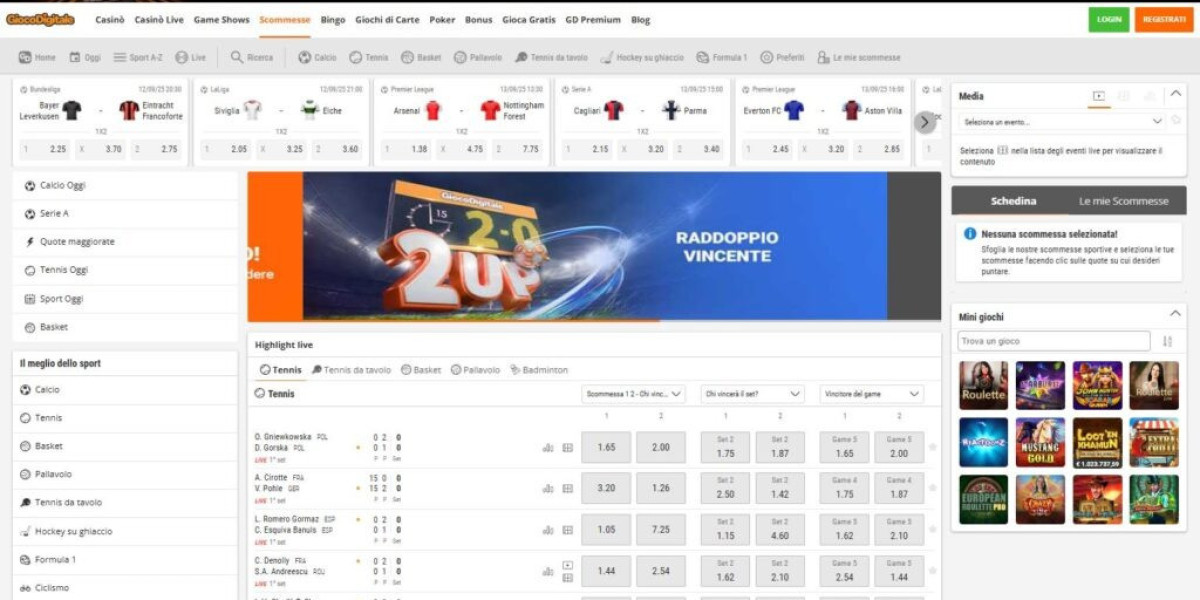Select the Media video stream icon tab
The image size is (1200, 600).
click(1099, 96)
